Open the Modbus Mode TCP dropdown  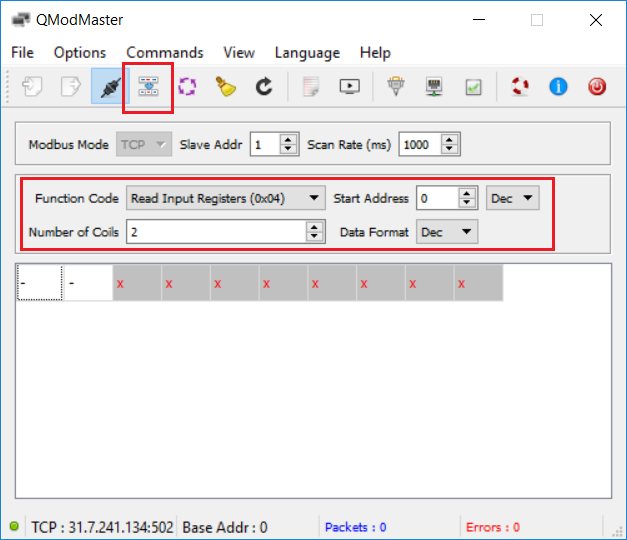pyautogui.click(x=144, y=144)
